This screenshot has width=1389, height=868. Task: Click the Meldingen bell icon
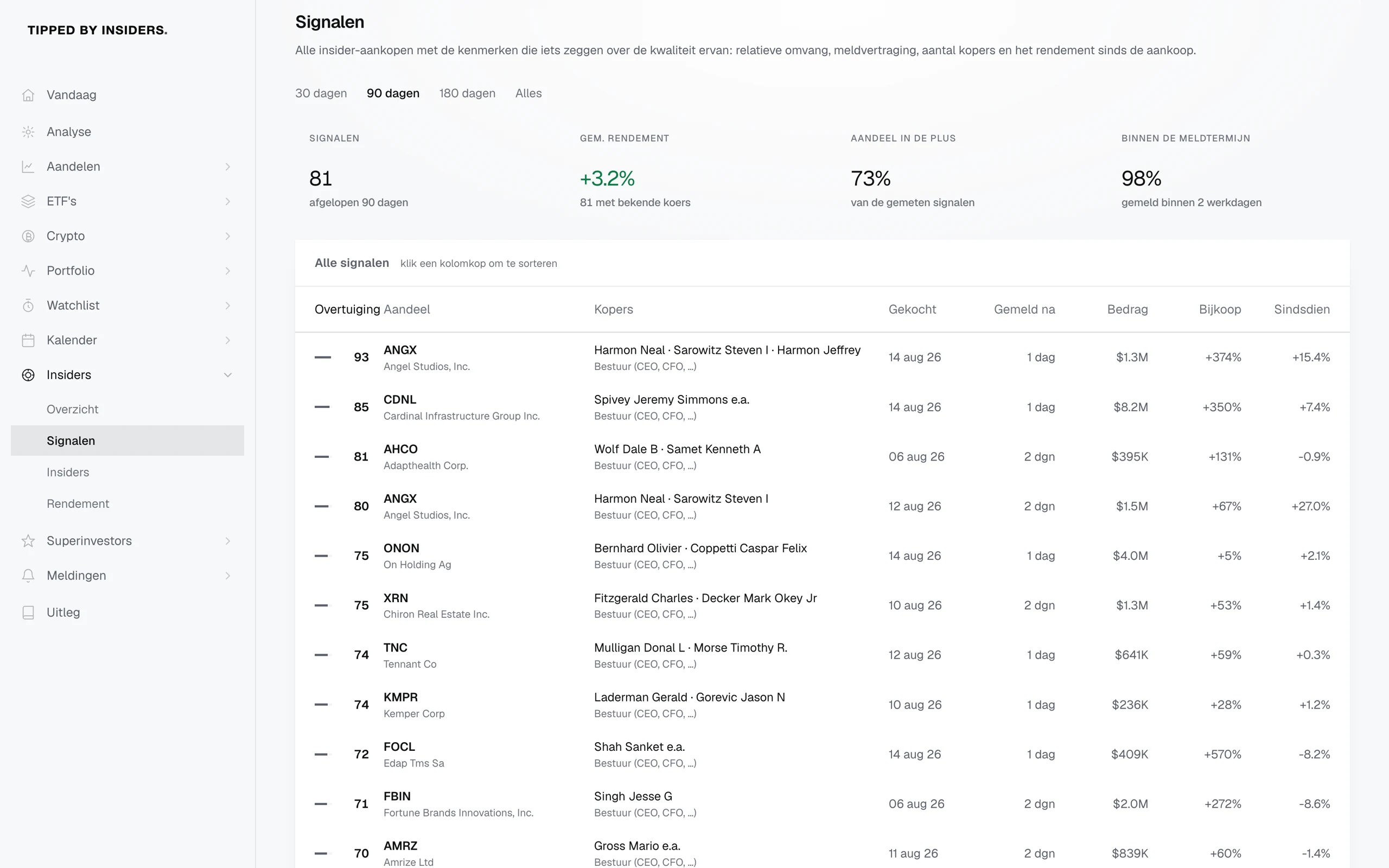coord(28,576)
